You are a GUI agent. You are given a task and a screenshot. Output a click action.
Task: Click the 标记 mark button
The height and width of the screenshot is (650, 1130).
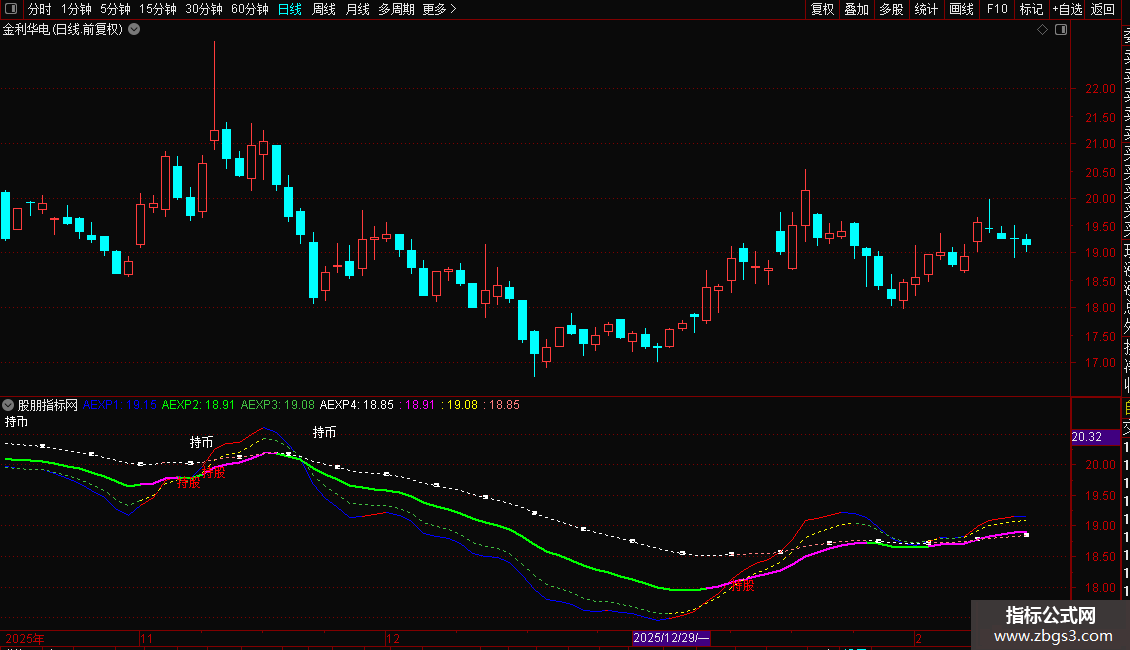[1031, 9]
